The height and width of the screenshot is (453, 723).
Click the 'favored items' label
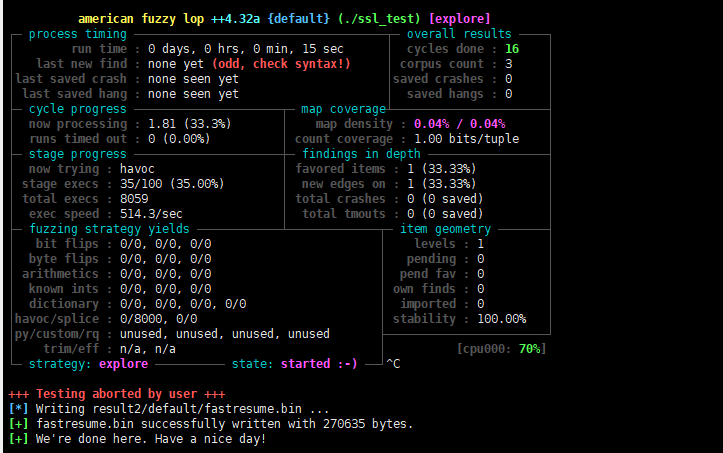[x=340, y=169]
